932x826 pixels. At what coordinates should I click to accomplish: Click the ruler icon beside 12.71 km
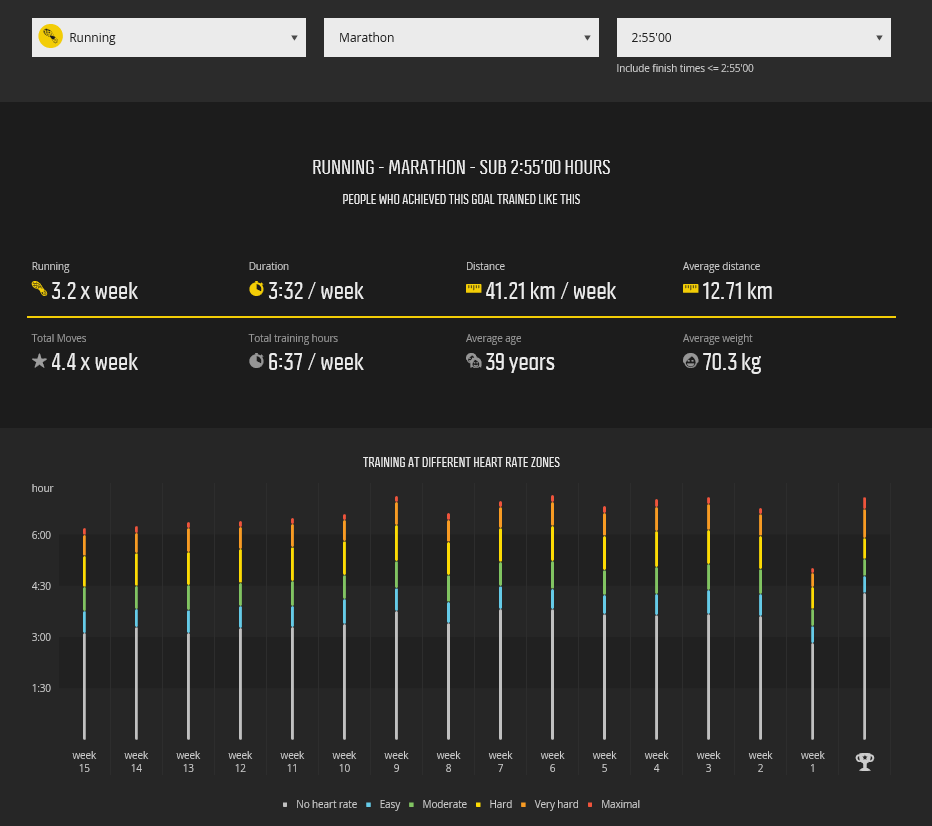point(691,289)
